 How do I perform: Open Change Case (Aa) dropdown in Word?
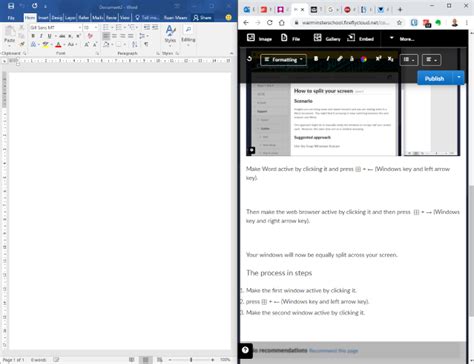click(x=71, y=44)
